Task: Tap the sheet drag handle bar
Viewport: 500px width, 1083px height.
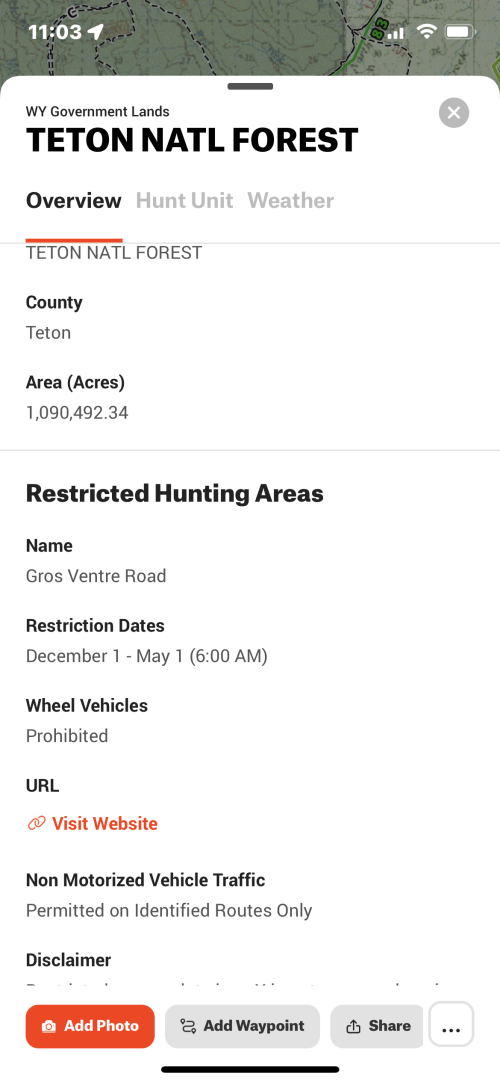Action: [x=250, y=86]
